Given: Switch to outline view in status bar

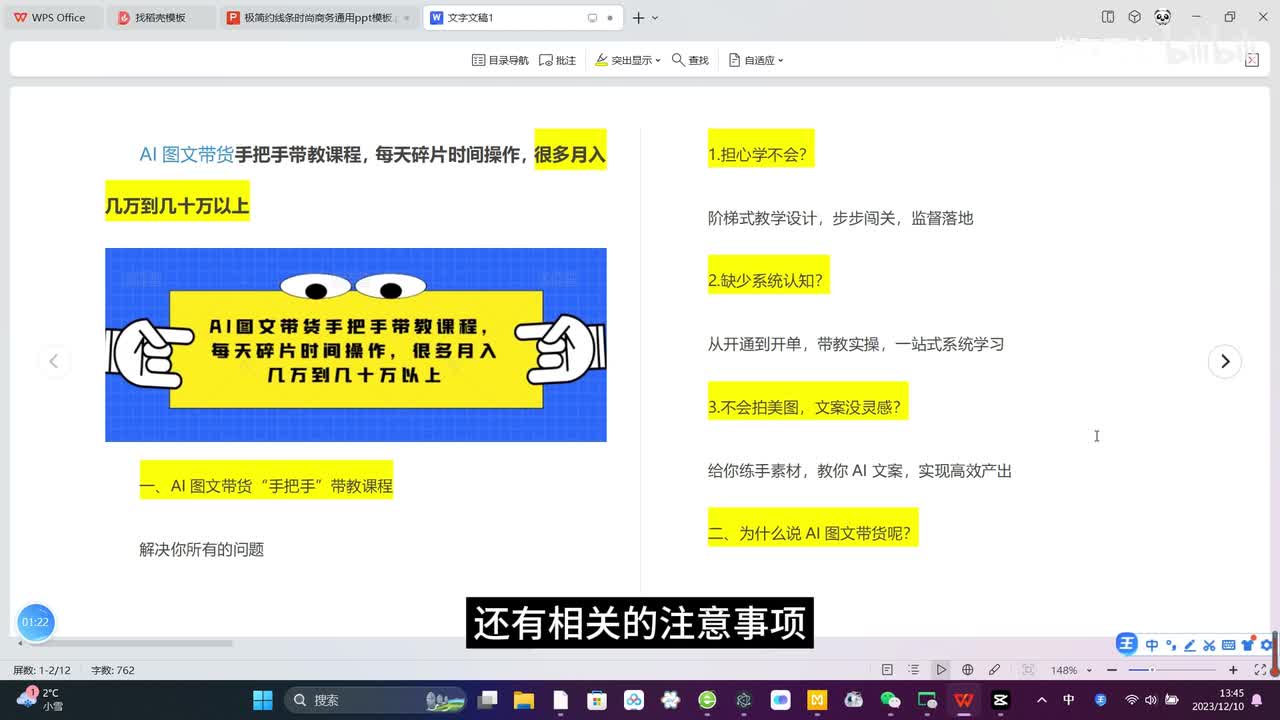Looking at the screenshot, I should (x=914, y=670).
